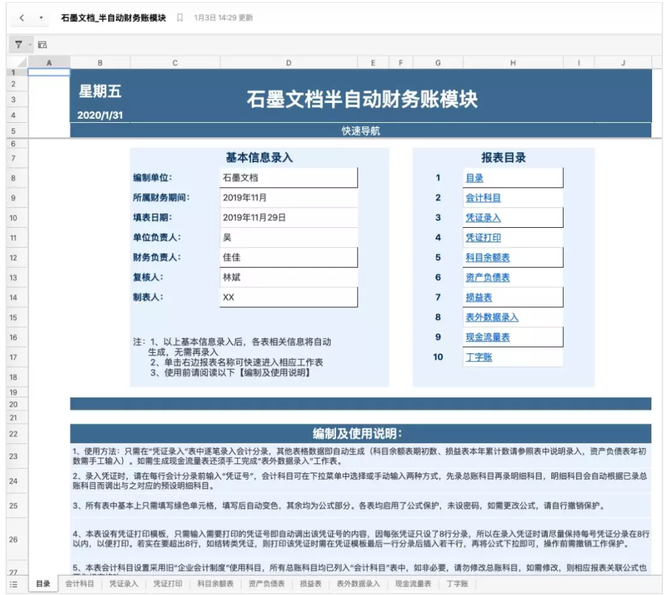Screen dimensions: 670x595
Task: Click the select-all corner of the grid
Action: coord(16,62)
